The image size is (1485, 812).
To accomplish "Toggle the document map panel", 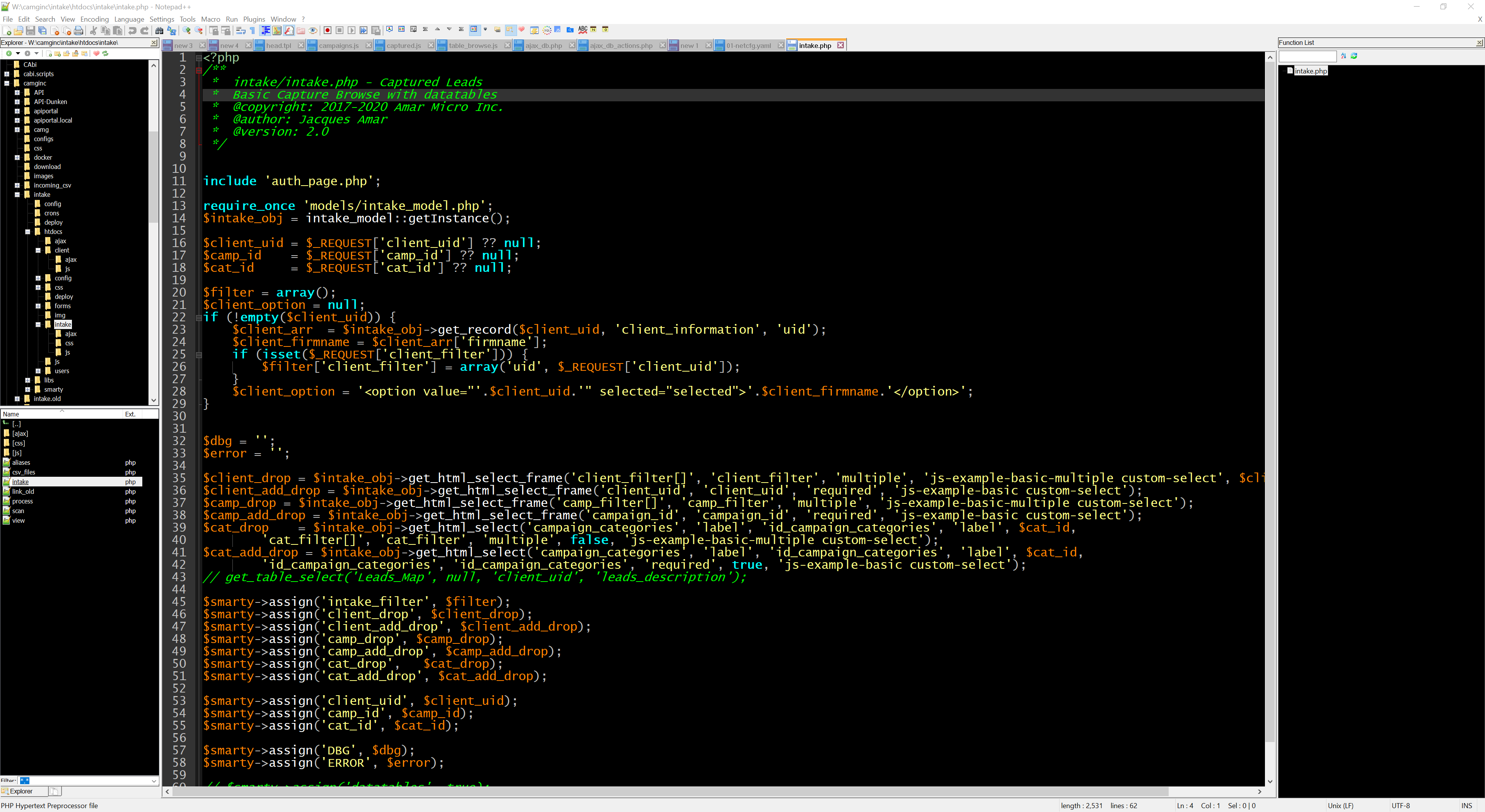I will point(277,30).
